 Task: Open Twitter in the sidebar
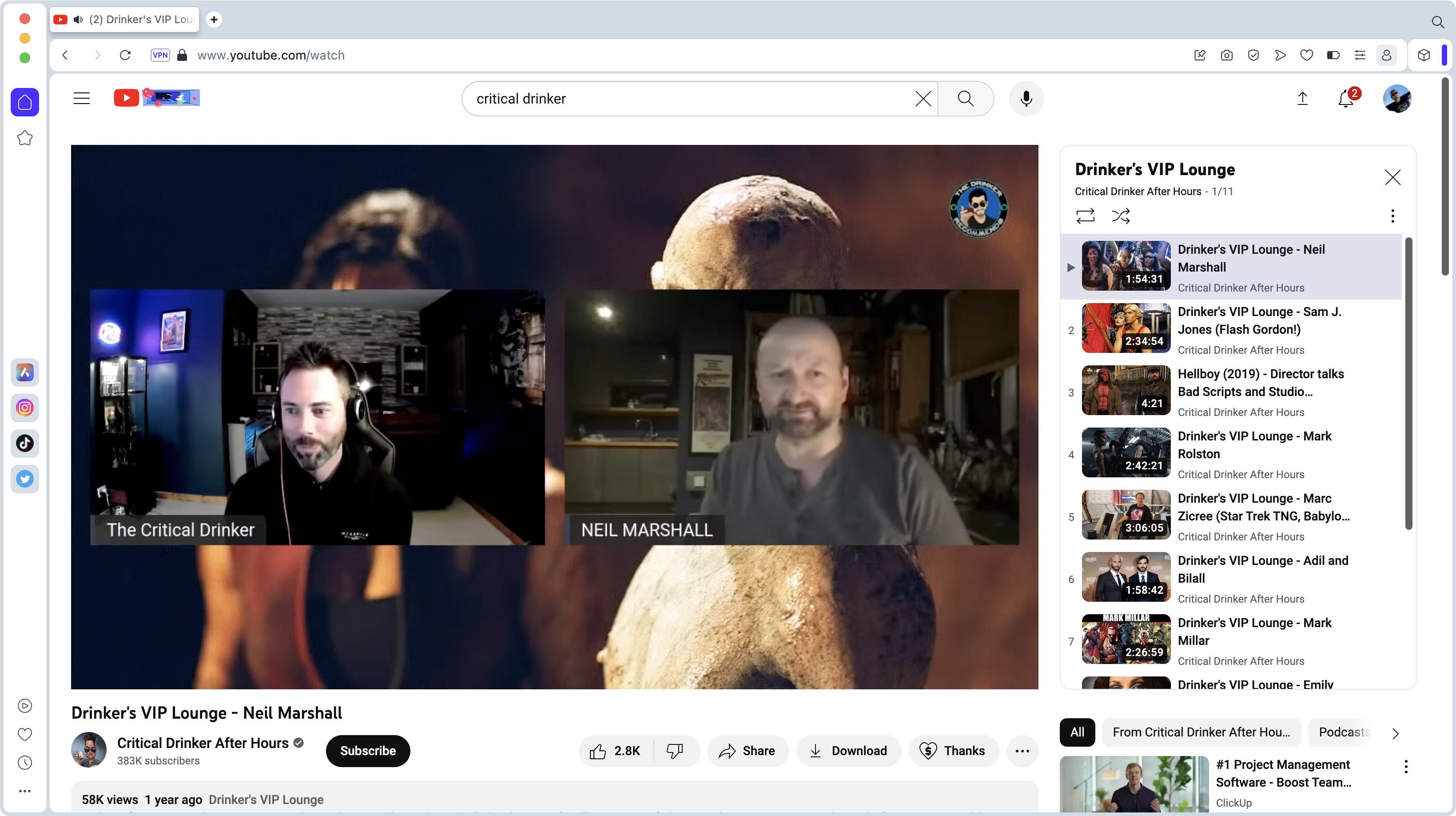tap(25, 479)
